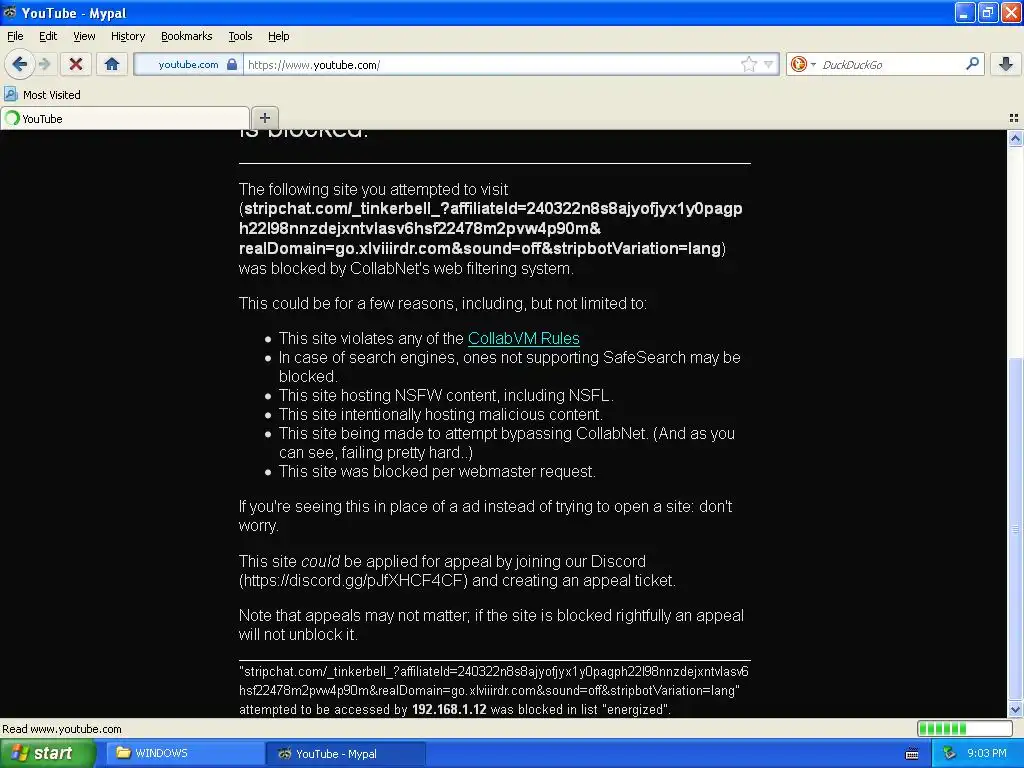Screen dimensions: 1024x768
Task: Open the Tools menu
Action: click(240, 36)
